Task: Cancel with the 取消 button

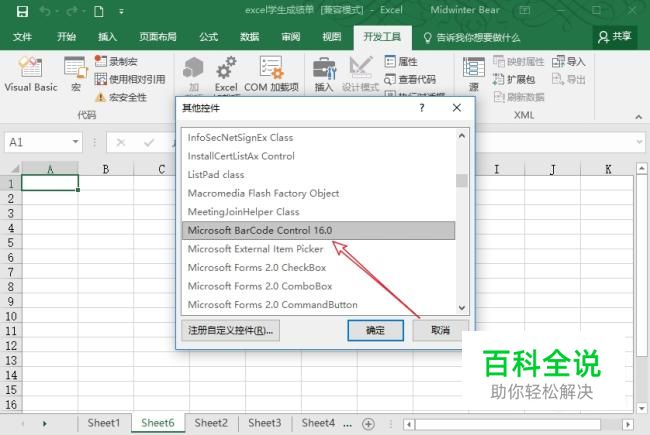Action: (441, 330)
